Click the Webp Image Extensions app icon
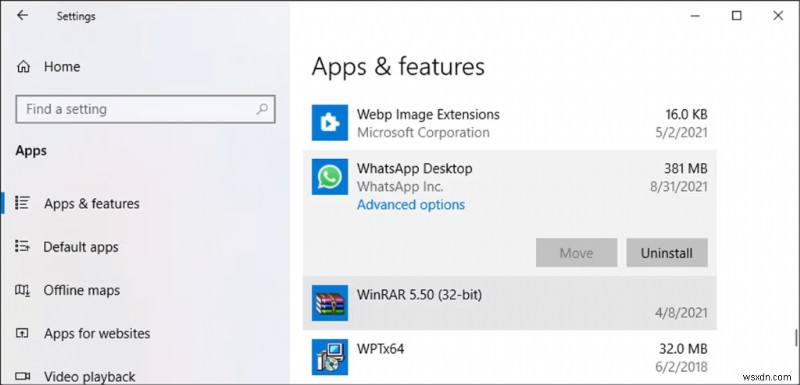The width and height of the screenshot is (800, 385). [330, 123]
